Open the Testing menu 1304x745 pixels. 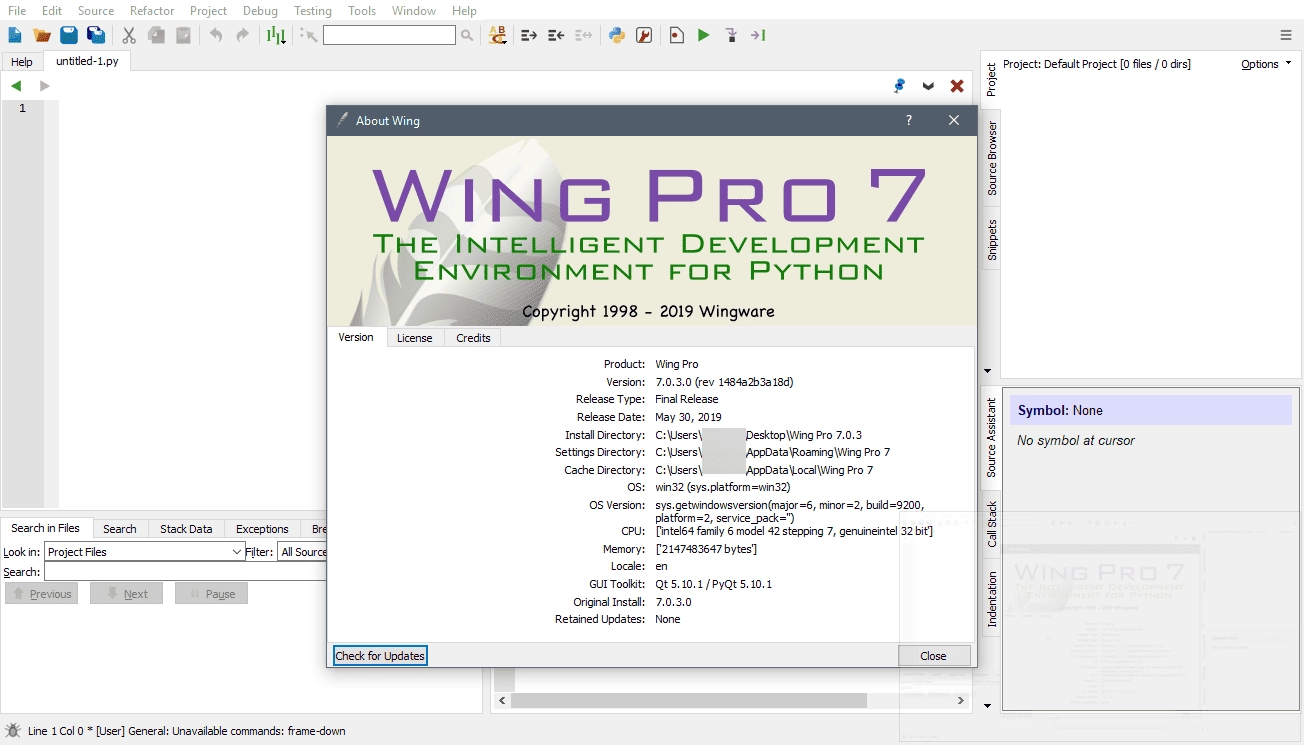[313, 10]
